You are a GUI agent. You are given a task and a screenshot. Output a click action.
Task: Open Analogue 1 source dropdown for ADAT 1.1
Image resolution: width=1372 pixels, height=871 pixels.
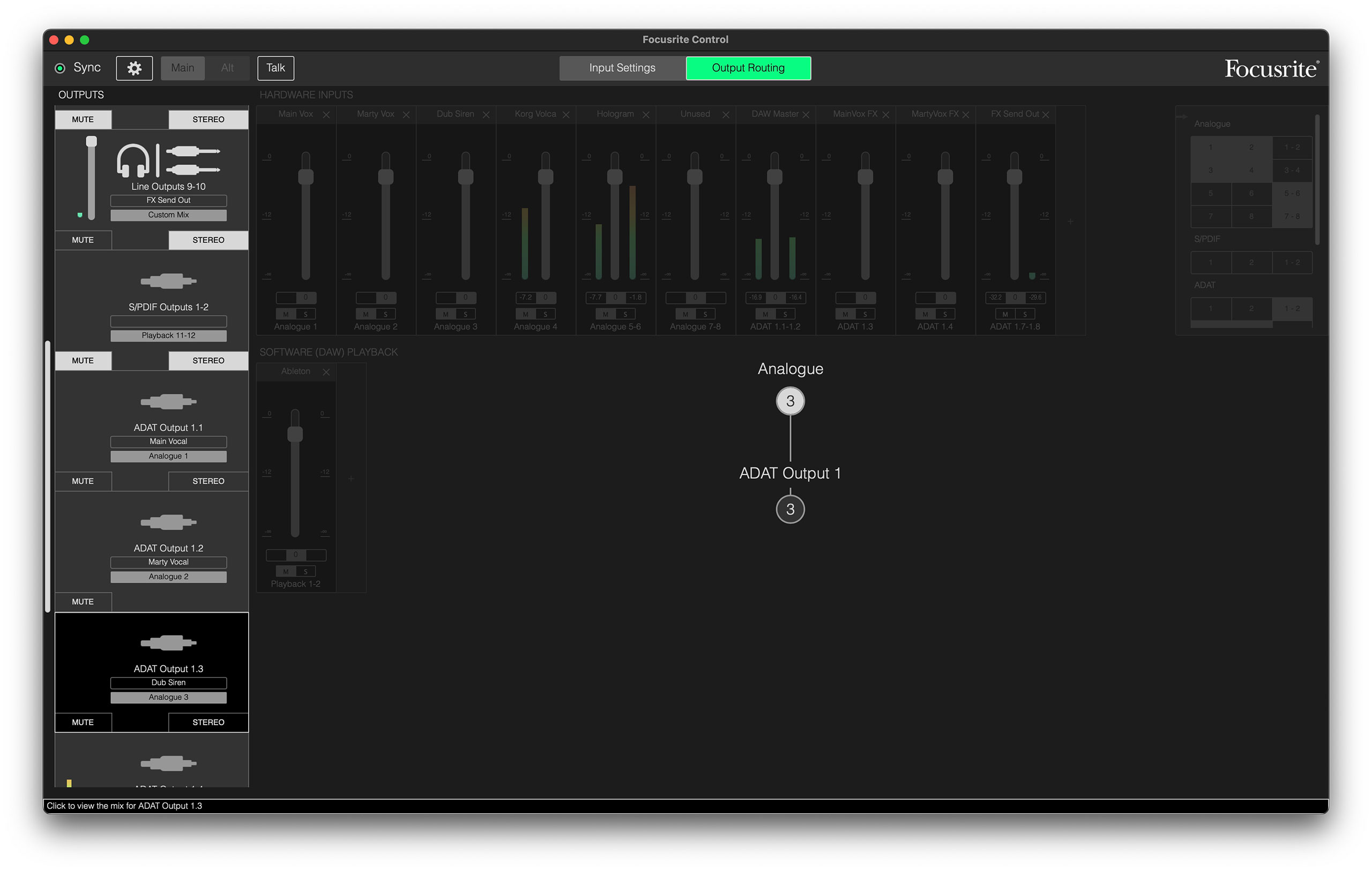click(169, 457)
